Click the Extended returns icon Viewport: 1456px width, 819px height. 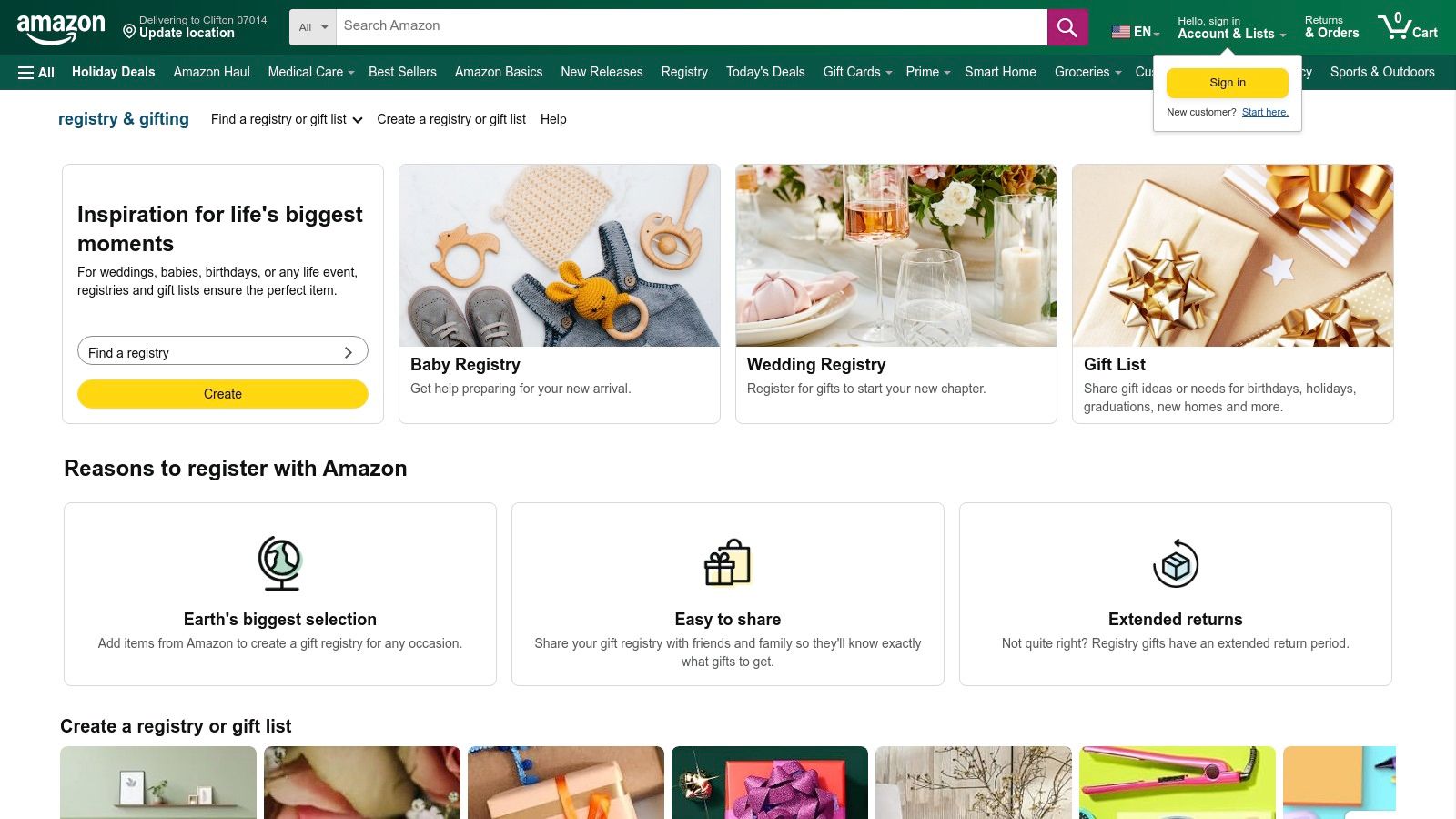pyautogui.click(x=1175, y=562)
